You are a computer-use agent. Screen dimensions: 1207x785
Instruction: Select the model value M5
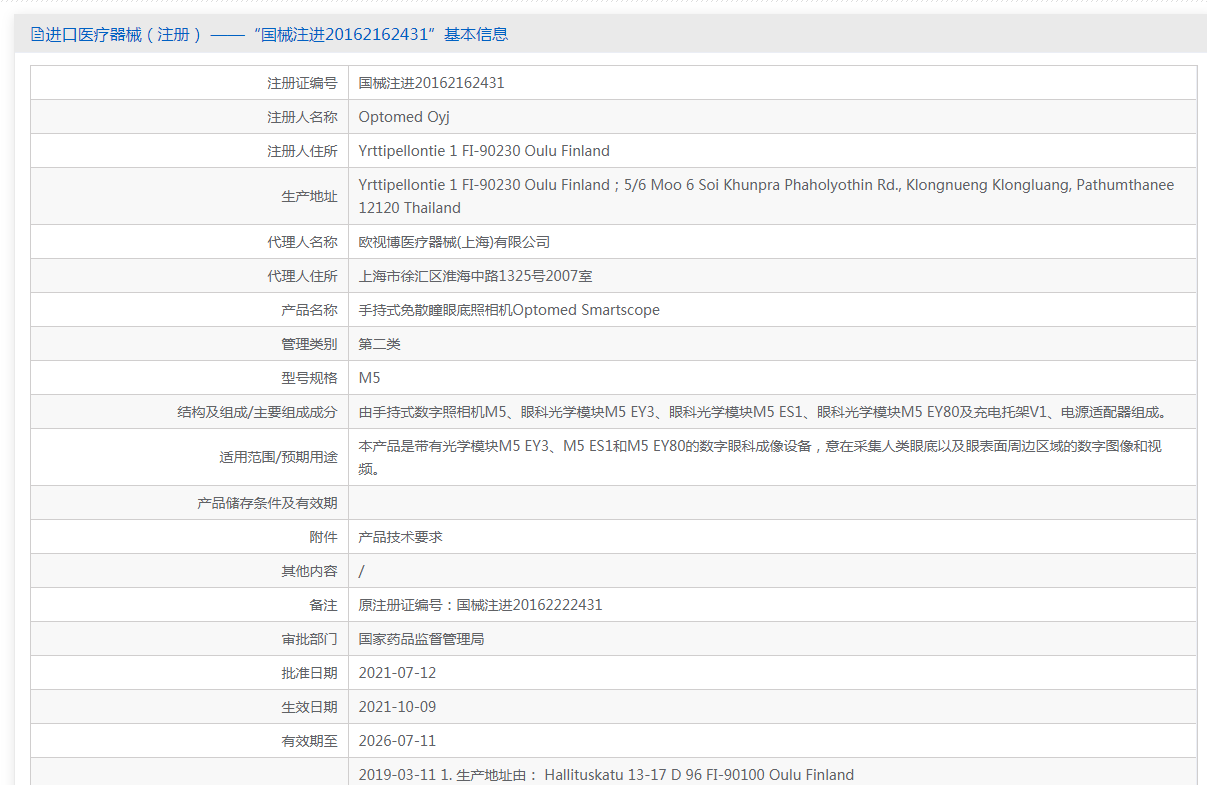(x=369, y=378)
